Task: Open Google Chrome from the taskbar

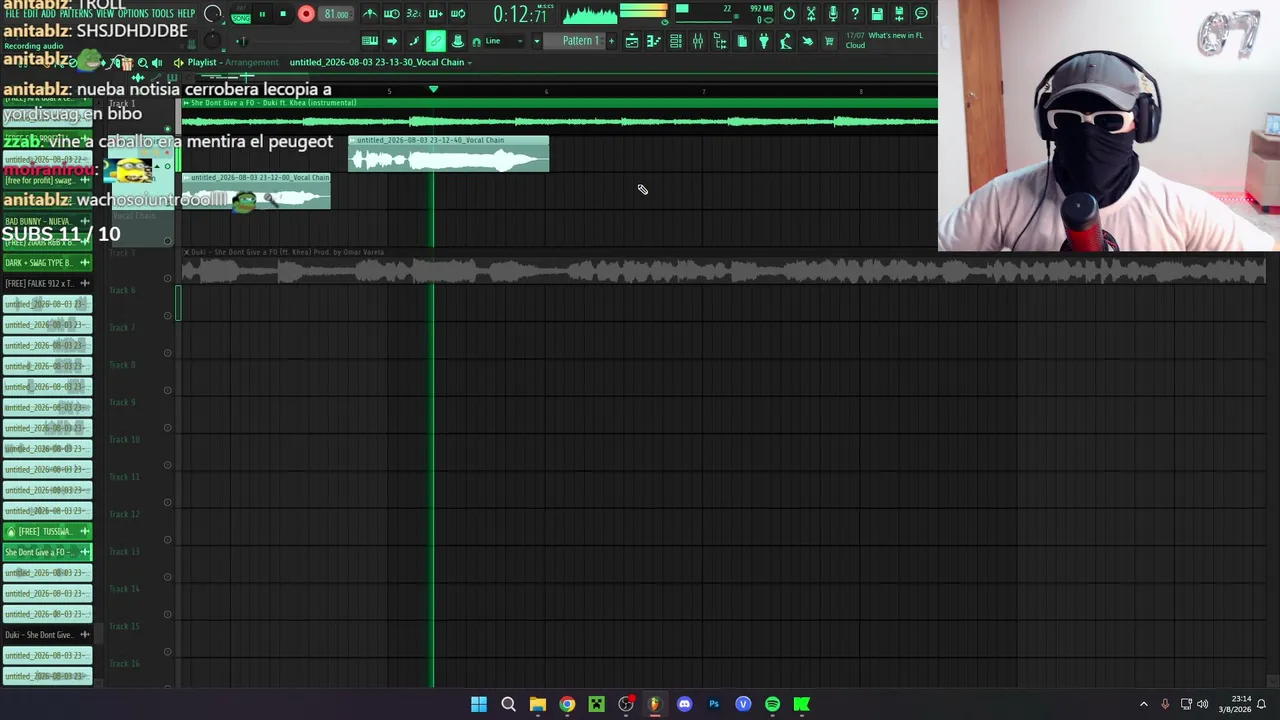Action: (x=567, y=704)
